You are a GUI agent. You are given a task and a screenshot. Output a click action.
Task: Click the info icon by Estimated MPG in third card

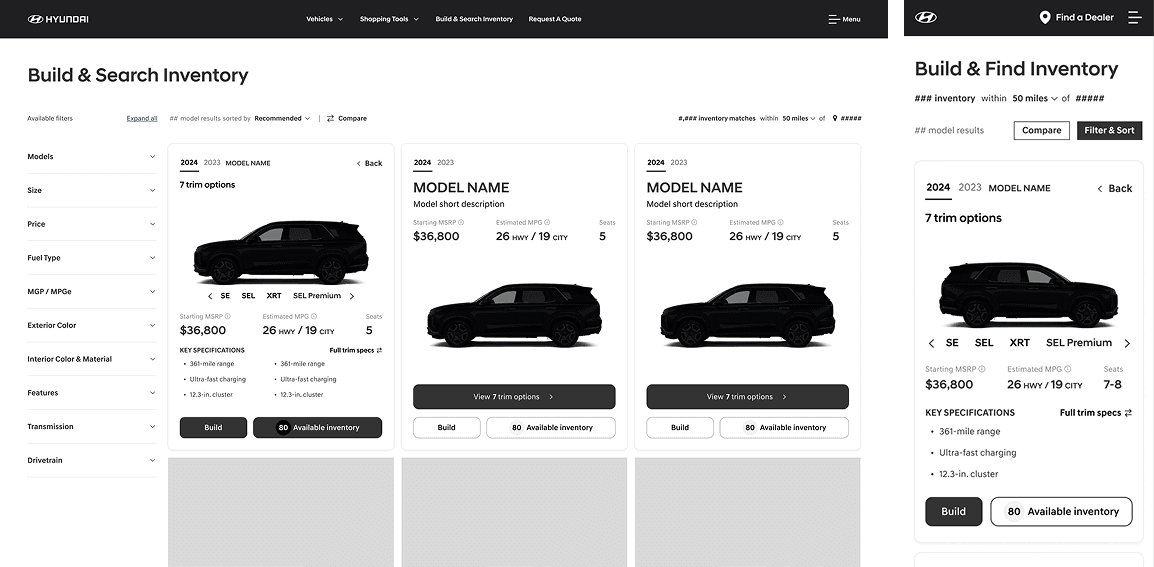click(781, 222)
